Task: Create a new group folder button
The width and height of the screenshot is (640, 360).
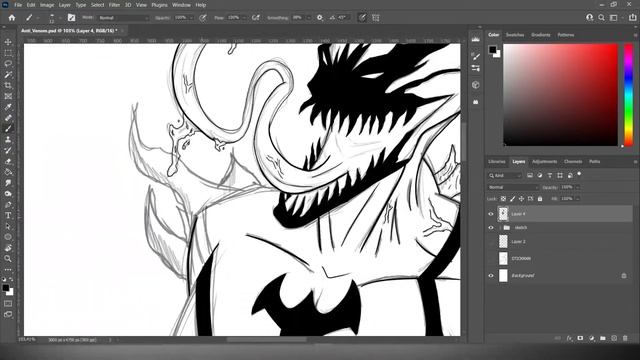Action: (x=603, y=338)
